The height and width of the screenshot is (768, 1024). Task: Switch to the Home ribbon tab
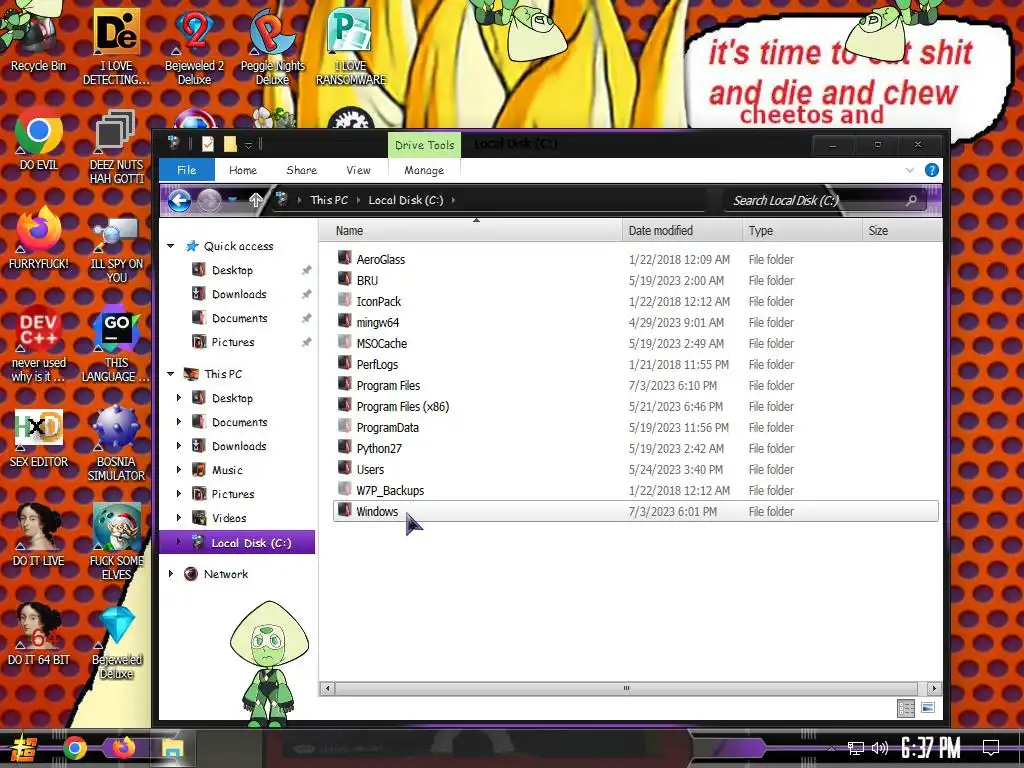pos(243,170)
